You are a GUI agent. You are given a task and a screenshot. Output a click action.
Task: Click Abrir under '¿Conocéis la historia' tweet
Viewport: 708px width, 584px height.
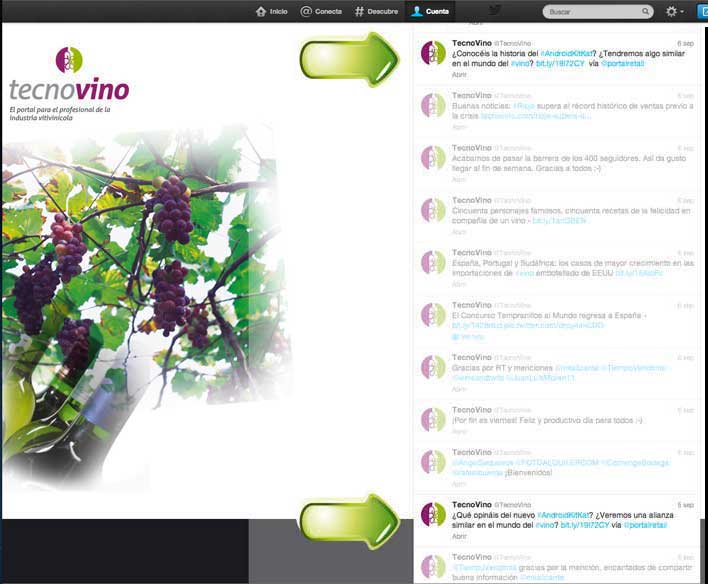(459, 75)
